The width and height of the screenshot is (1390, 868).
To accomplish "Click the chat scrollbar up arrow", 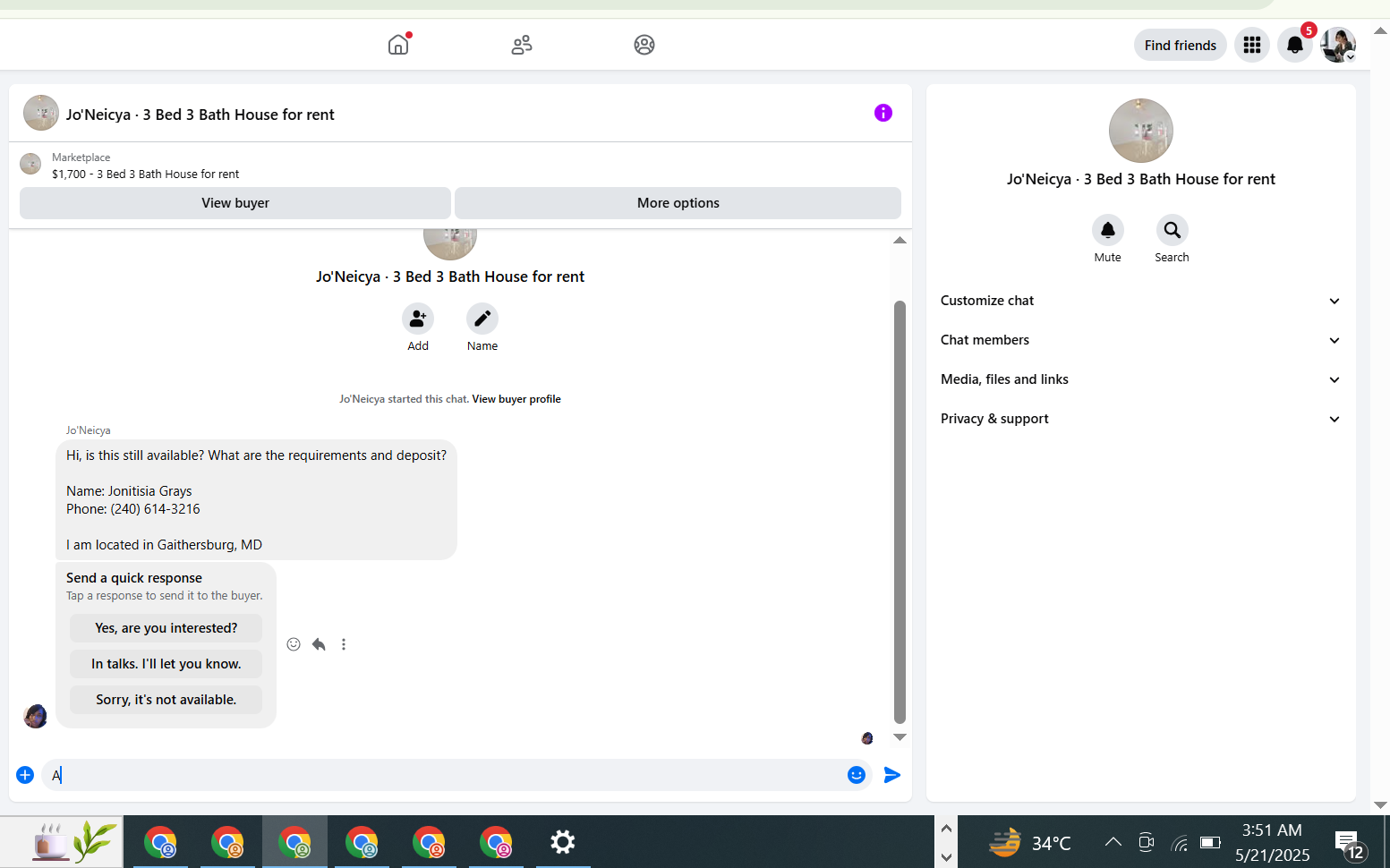I will coord(900,240).
